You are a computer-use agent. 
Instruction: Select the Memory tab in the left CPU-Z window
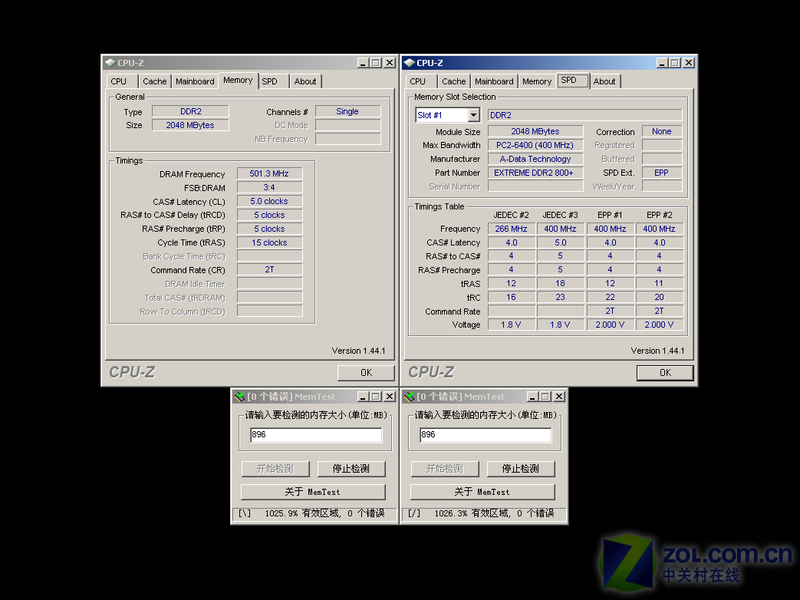pos(238,80)
